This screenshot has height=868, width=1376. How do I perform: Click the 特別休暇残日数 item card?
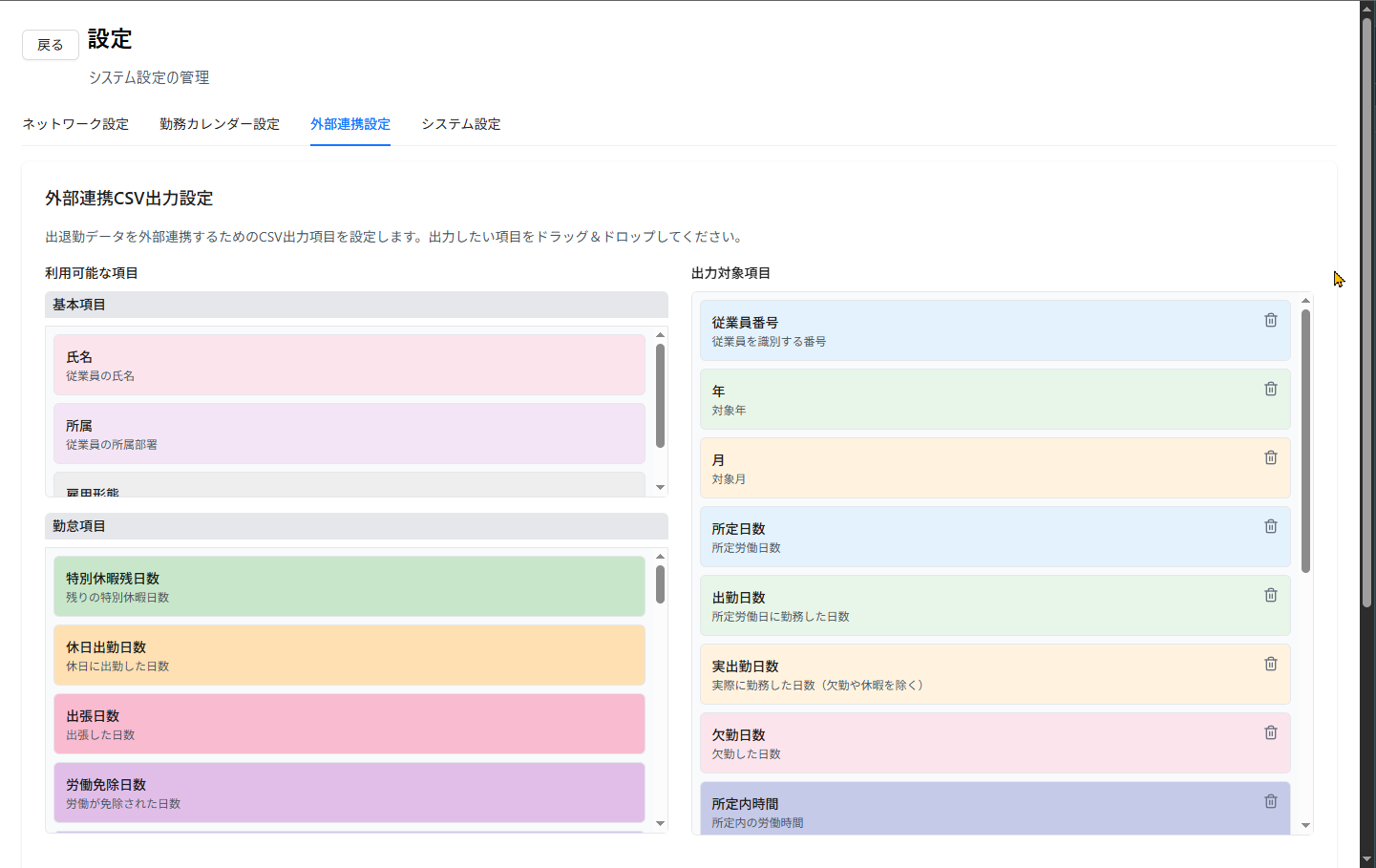coord(349,586)
